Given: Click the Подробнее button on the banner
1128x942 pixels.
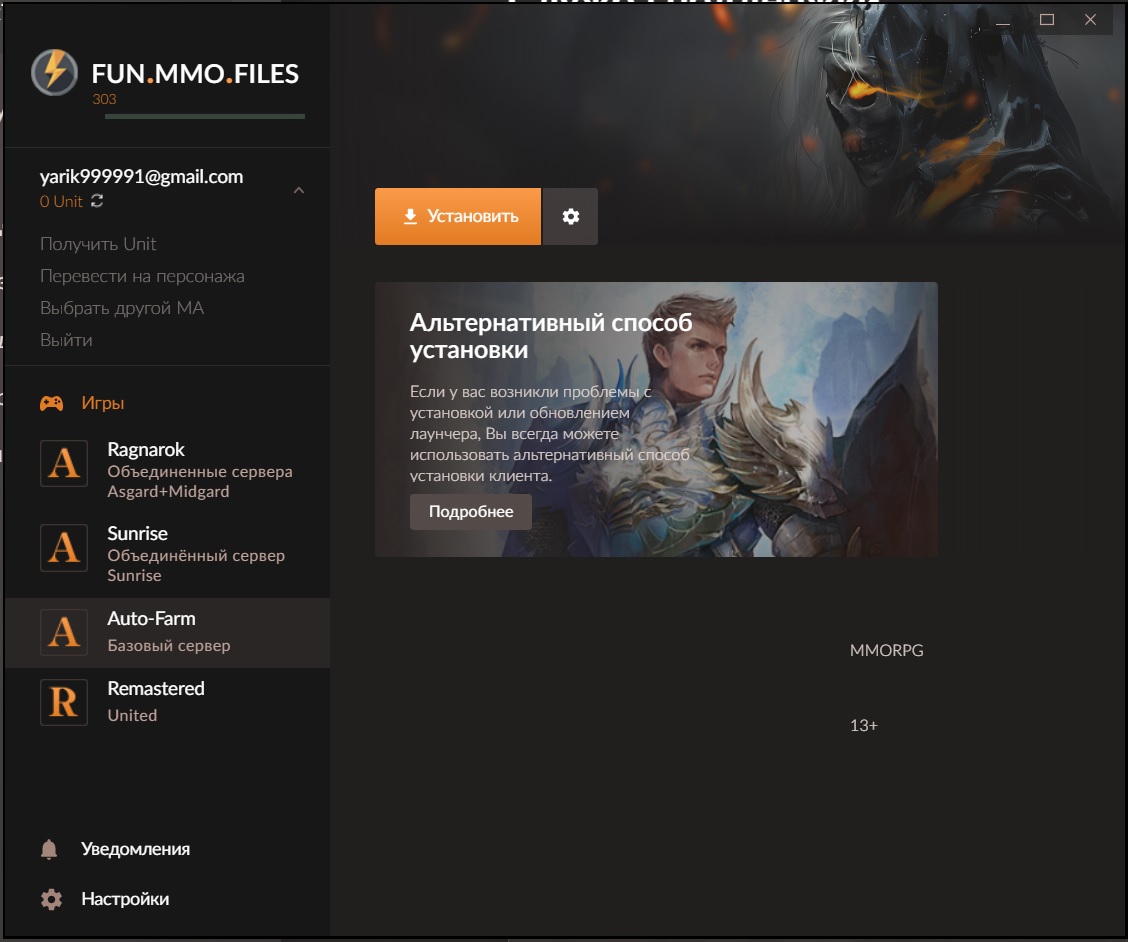Looking at the screenshot, I should pos(471,512).
